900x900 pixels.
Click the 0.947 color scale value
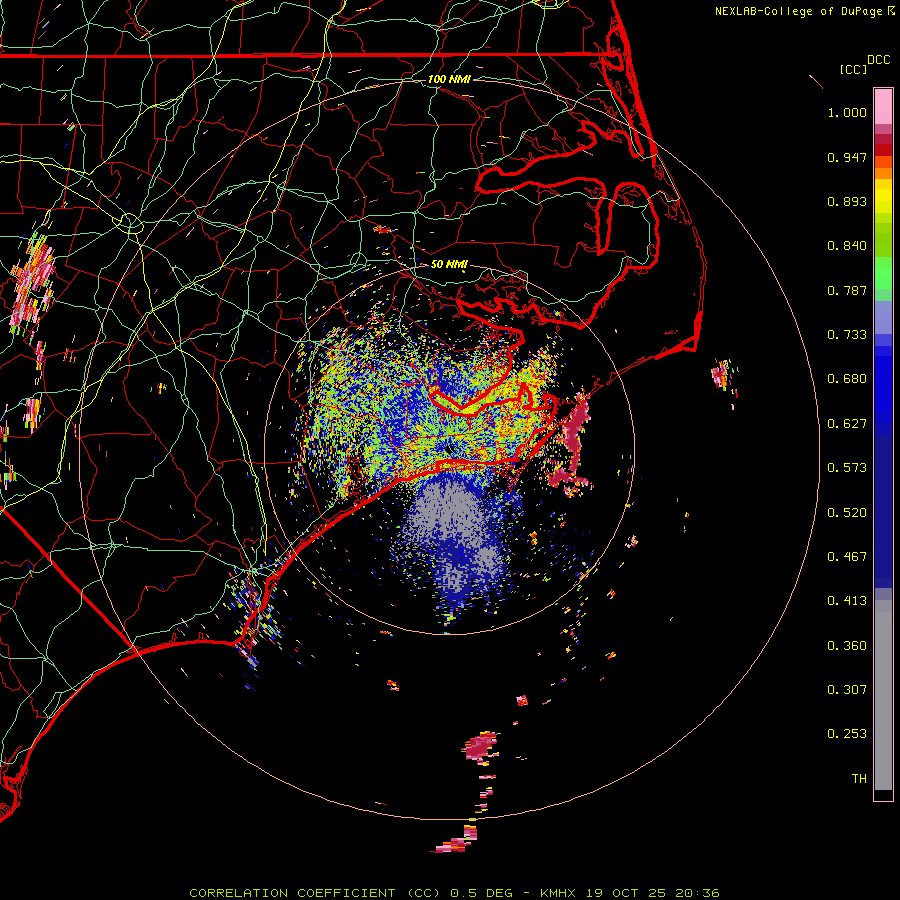[847, 157]
